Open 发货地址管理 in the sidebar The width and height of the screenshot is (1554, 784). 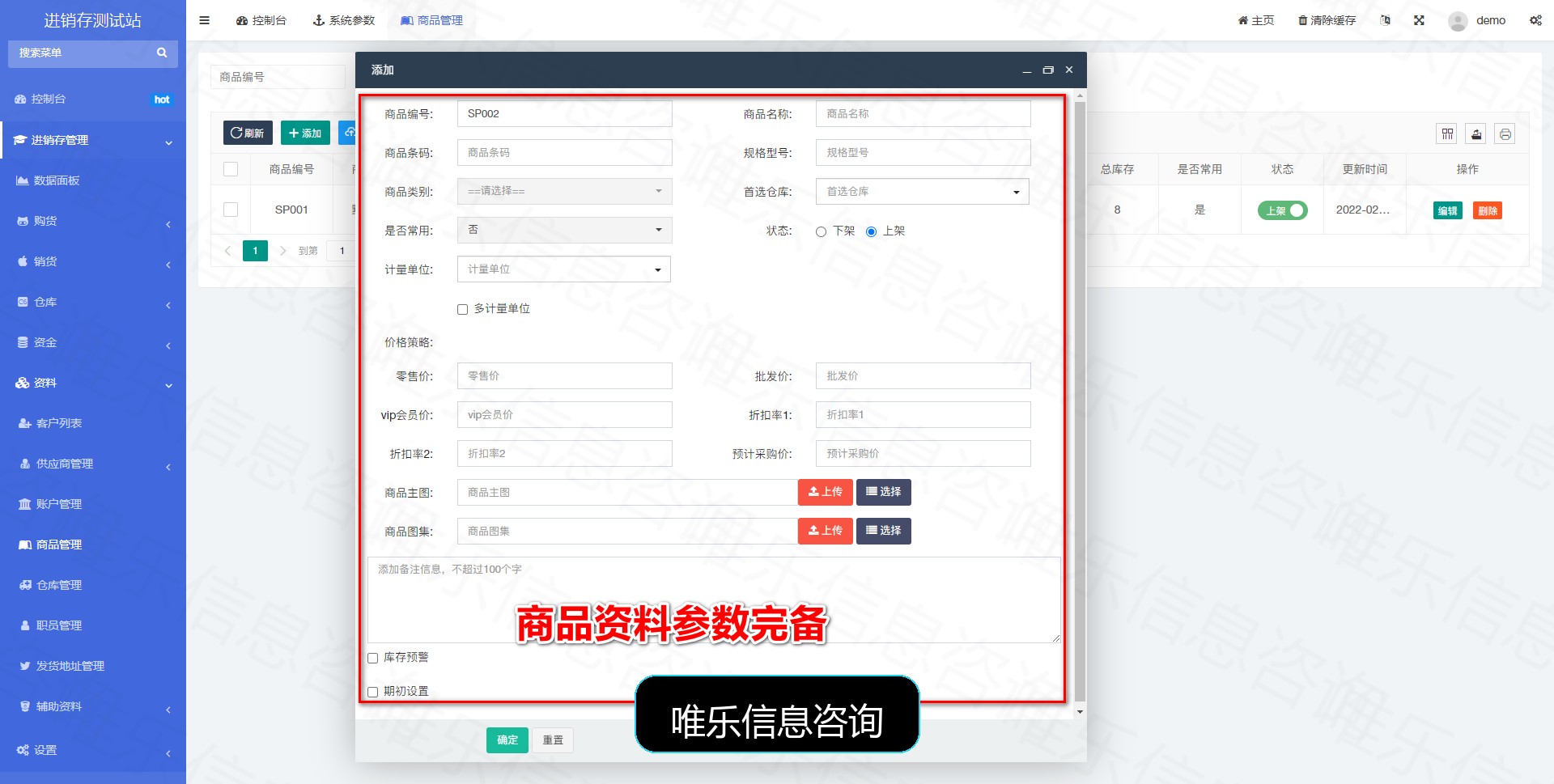(70, 666)
